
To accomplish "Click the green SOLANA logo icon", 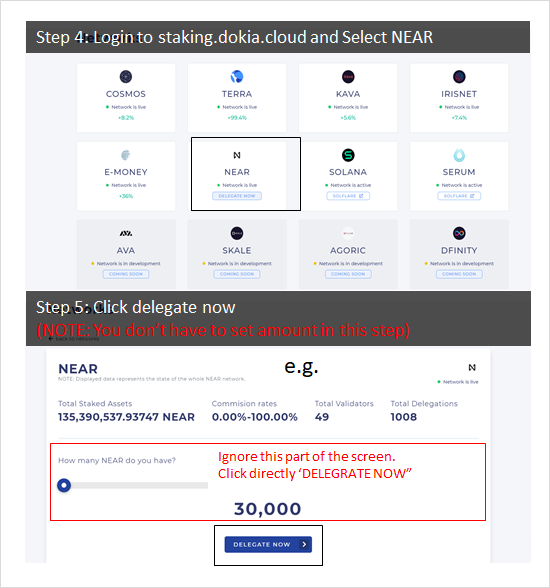I will point(348,155).
